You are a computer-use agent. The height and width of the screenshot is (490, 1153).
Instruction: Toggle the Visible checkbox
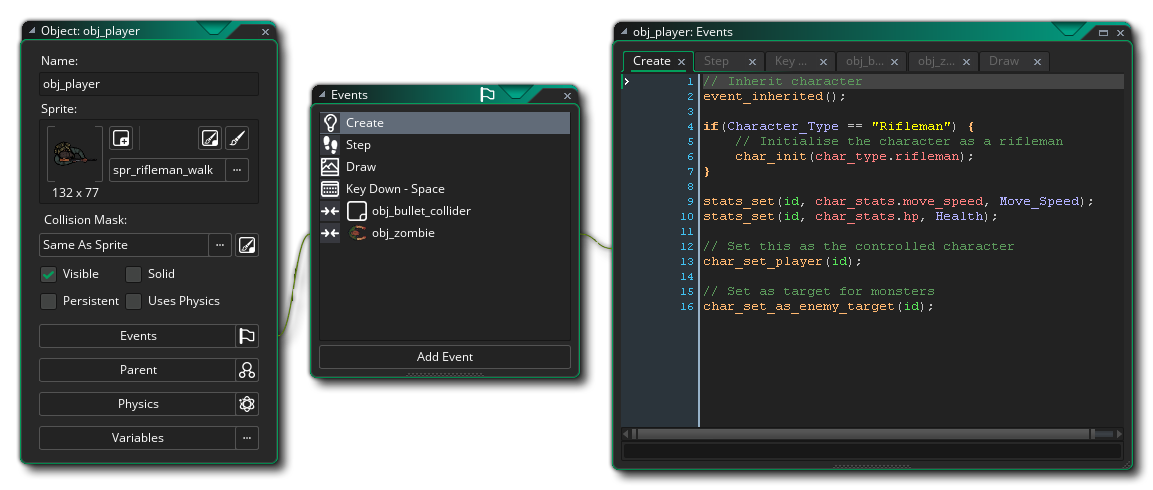tap(48, 274)
